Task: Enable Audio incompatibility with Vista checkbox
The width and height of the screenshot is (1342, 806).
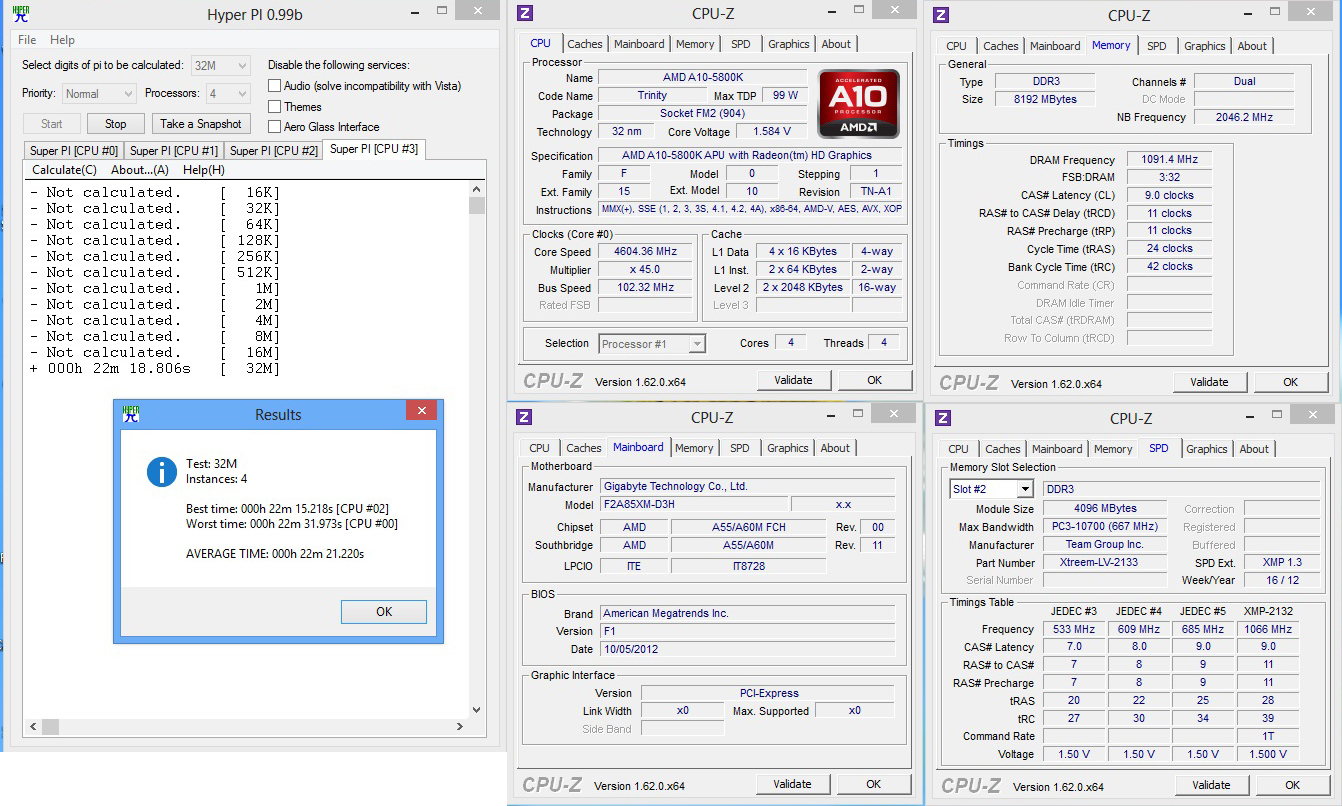Action: tap(274, 86)
